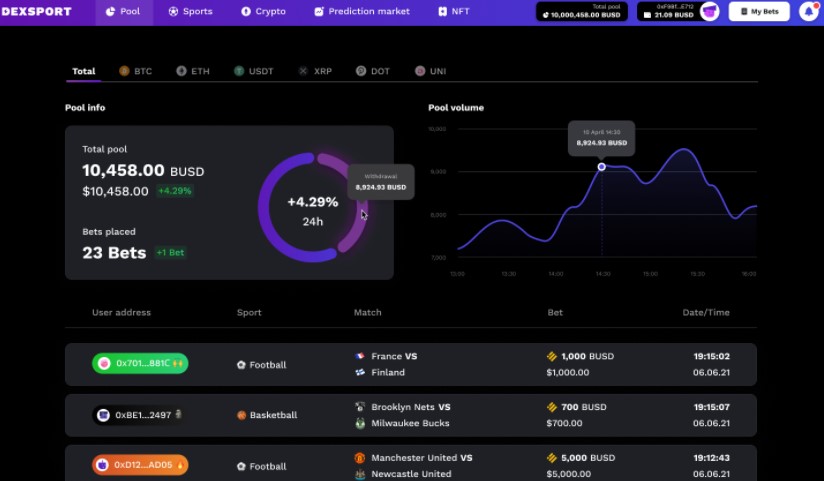Screen dimensions: 824x481
Task: Click the Football icon in France row
Action: click(241, 365)
